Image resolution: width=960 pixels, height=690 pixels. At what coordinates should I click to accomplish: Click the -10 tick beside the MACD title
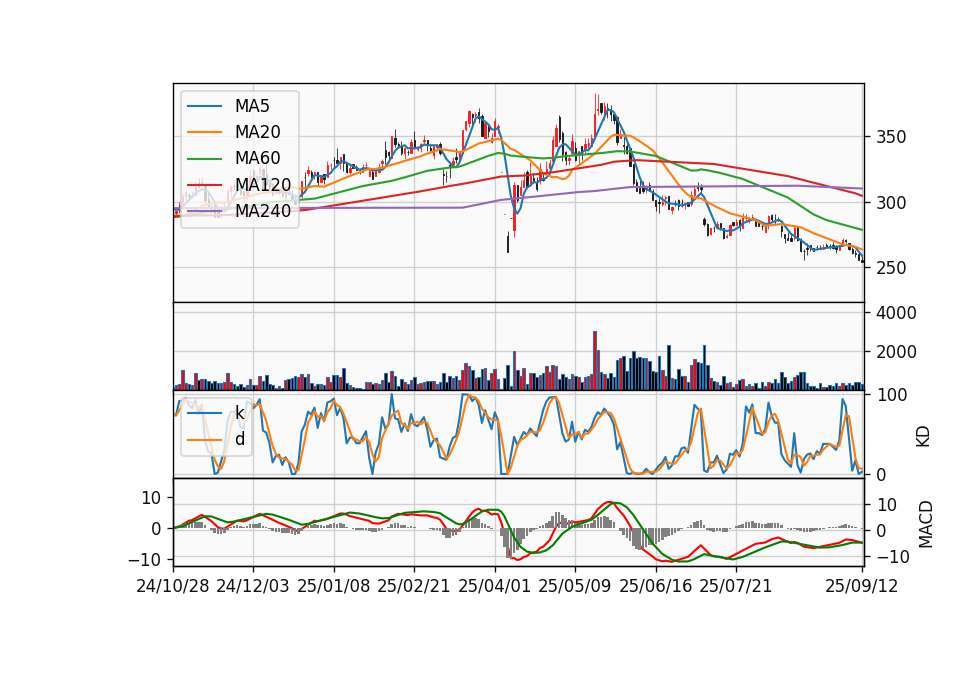(x=893, y=557)
